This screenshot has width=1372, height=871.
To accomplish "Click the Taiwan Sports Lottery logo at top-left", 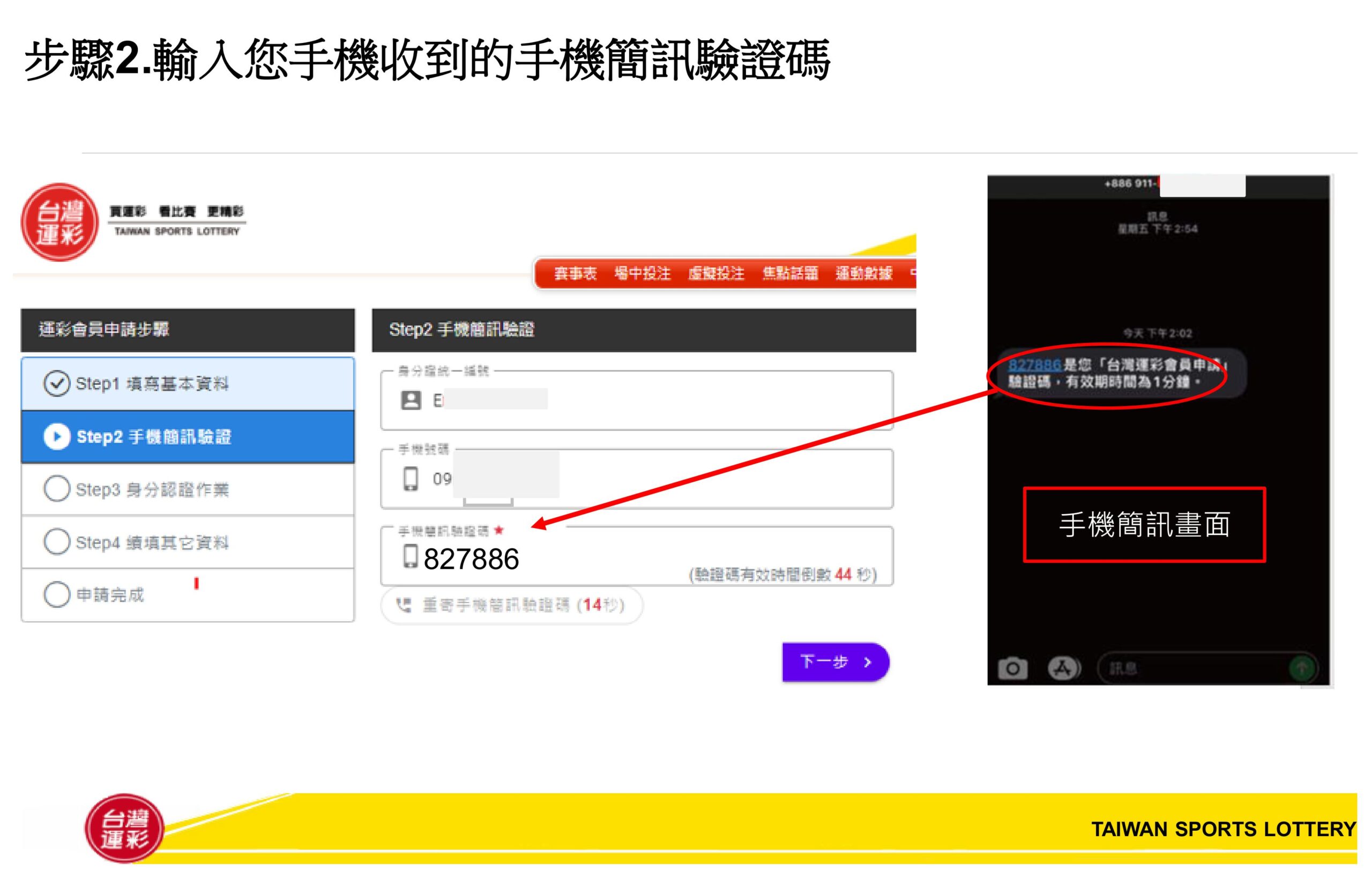I will click(x=59, y=222).
